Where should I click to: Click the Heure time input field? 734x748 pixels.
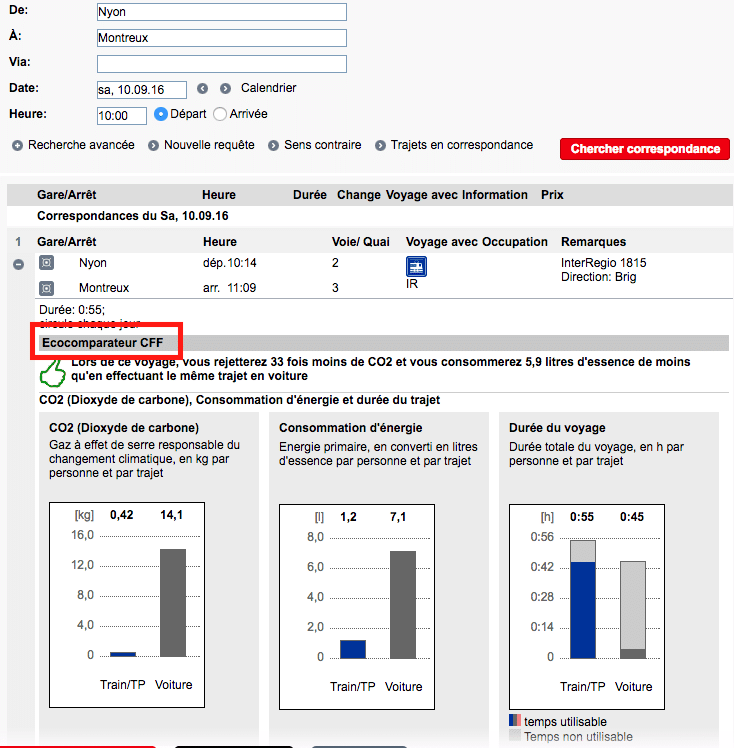click(122, 116)
